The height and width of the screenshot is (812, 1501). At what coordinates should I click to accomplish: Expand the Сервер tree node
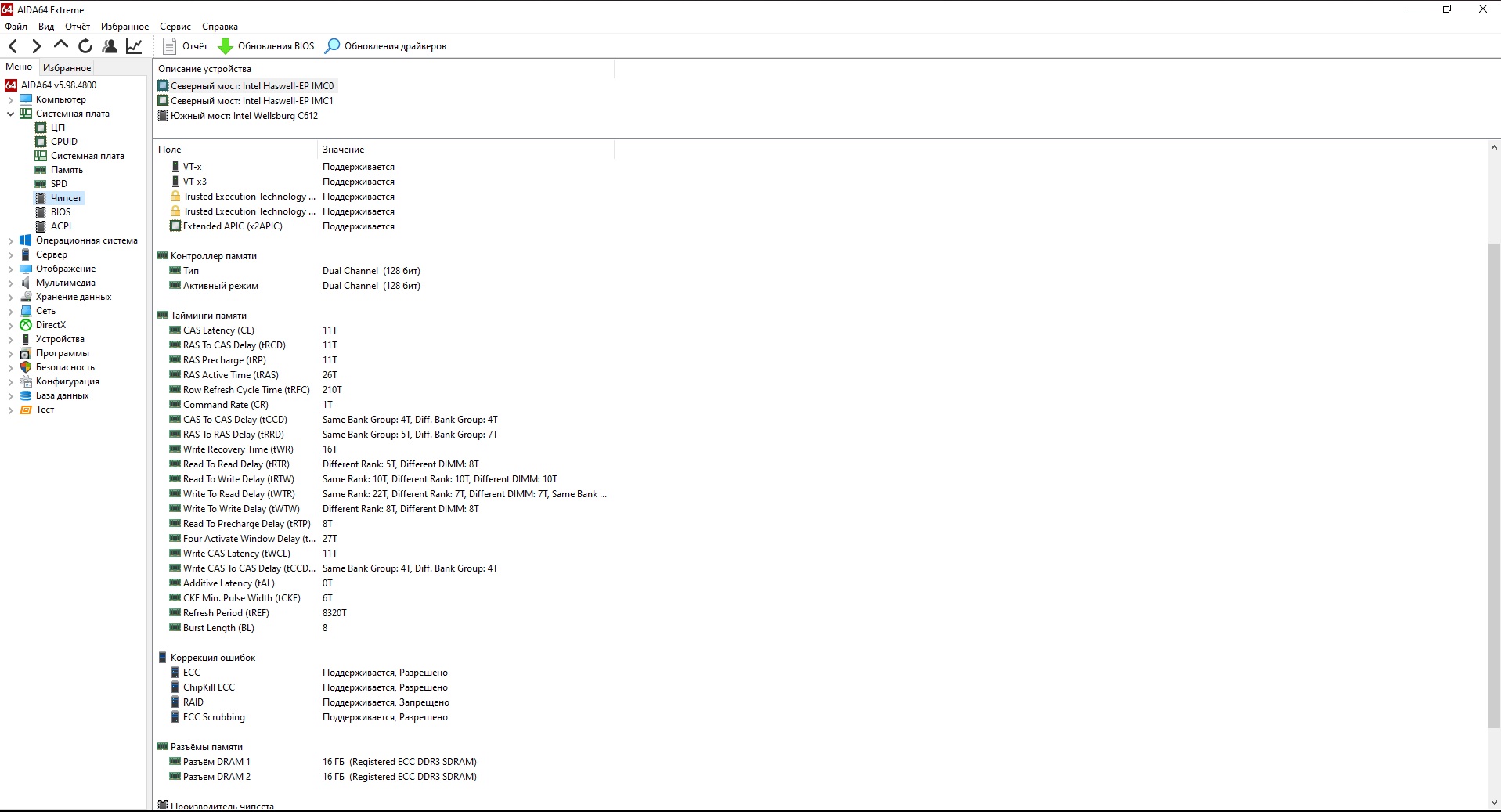[x=10, y=255]
